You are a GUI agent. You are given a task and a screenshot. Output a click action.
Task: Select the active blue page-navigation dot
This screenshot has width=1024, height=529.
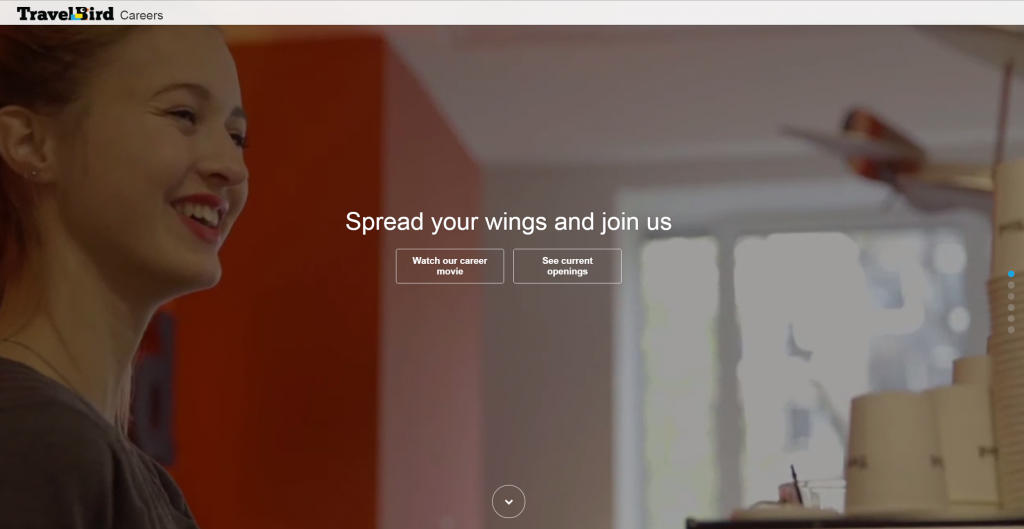(x=1011, y=274)
